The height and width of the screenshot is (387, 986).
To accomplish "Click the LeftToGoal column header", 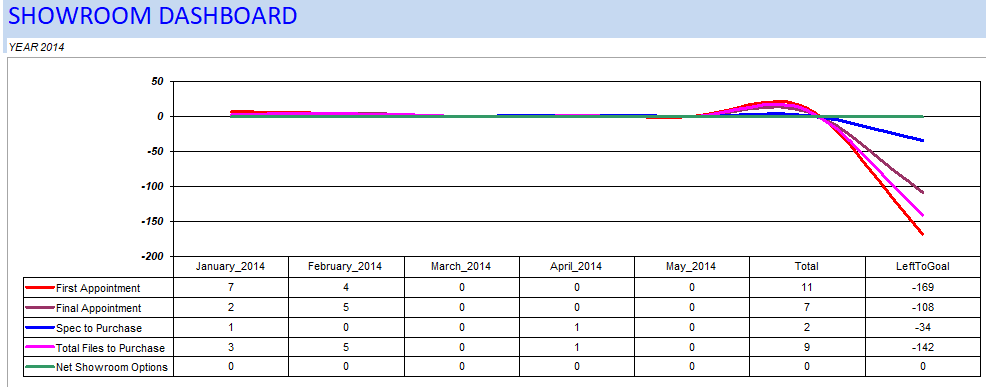I will pyautogui.click(x=923, y=266).
